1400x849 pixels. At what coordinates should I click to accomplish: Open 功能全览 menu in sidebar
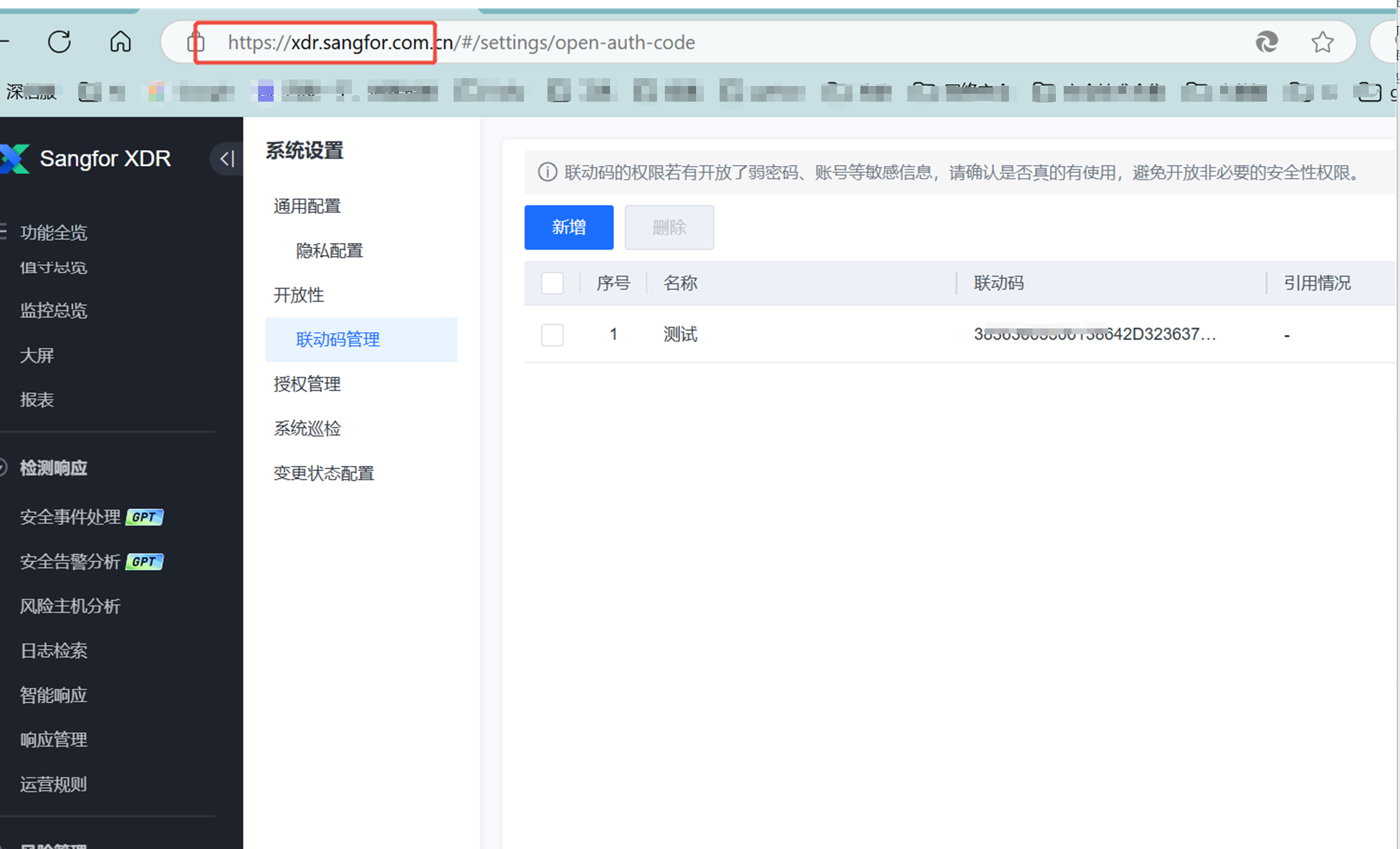[53, 233]
